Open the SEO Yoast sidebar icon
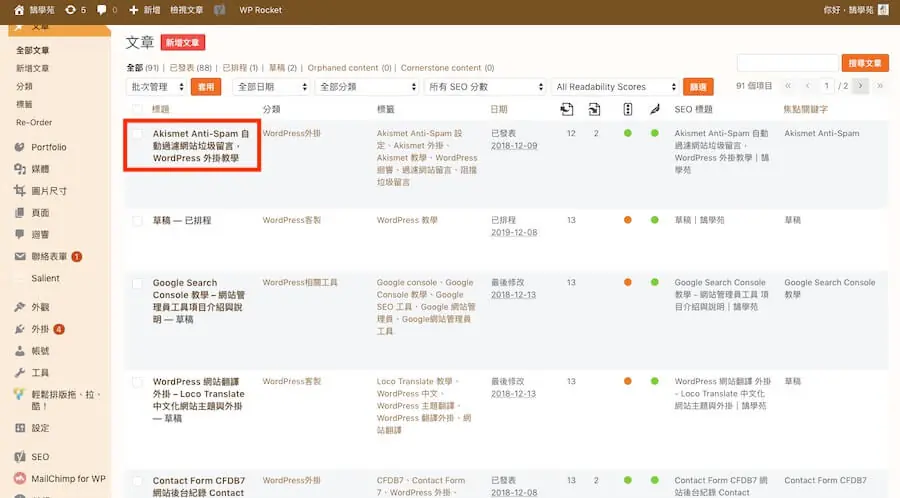 (20, 457)
